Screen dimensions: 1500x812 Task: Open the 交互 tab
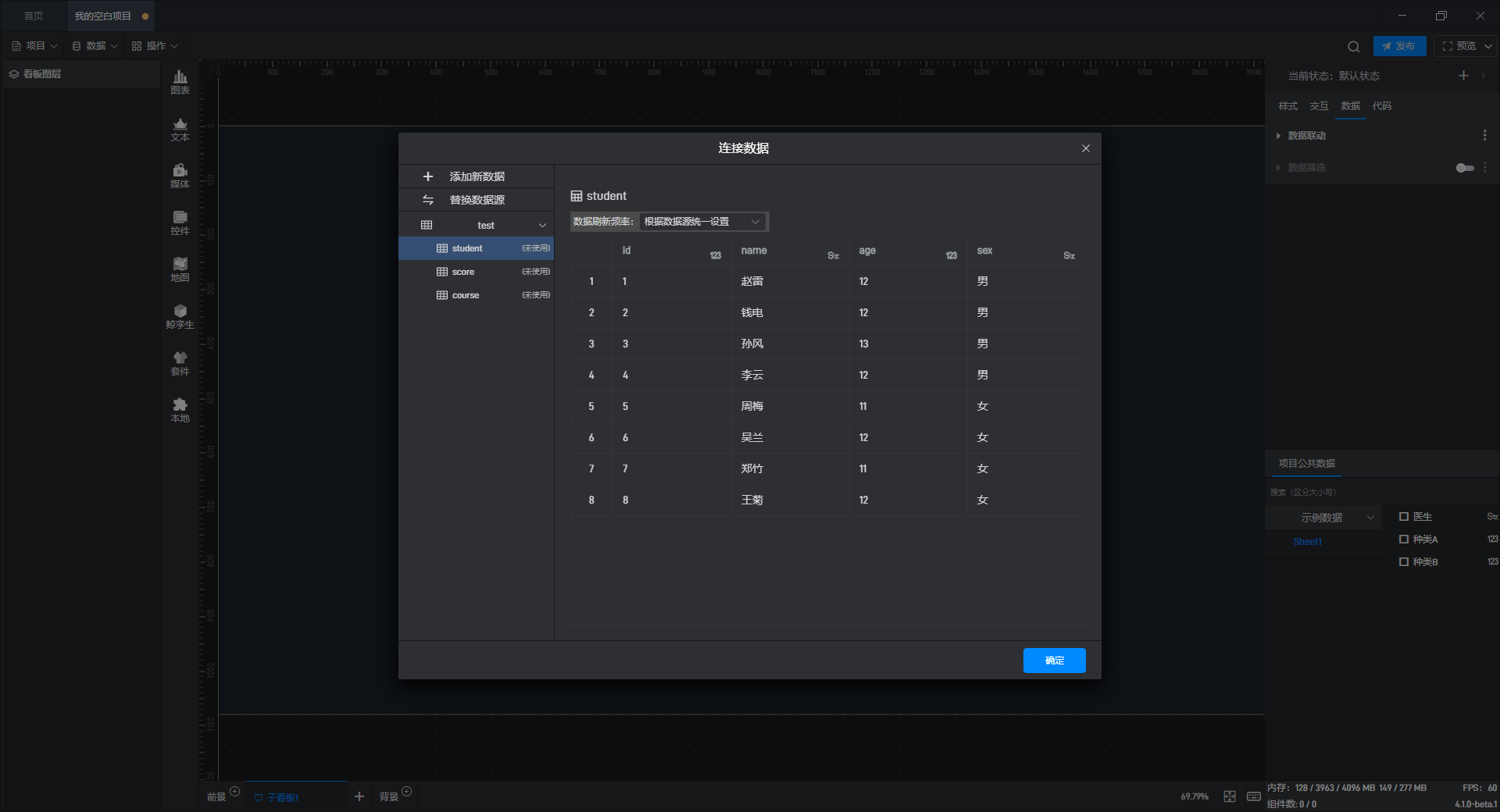click(1319, 106)
